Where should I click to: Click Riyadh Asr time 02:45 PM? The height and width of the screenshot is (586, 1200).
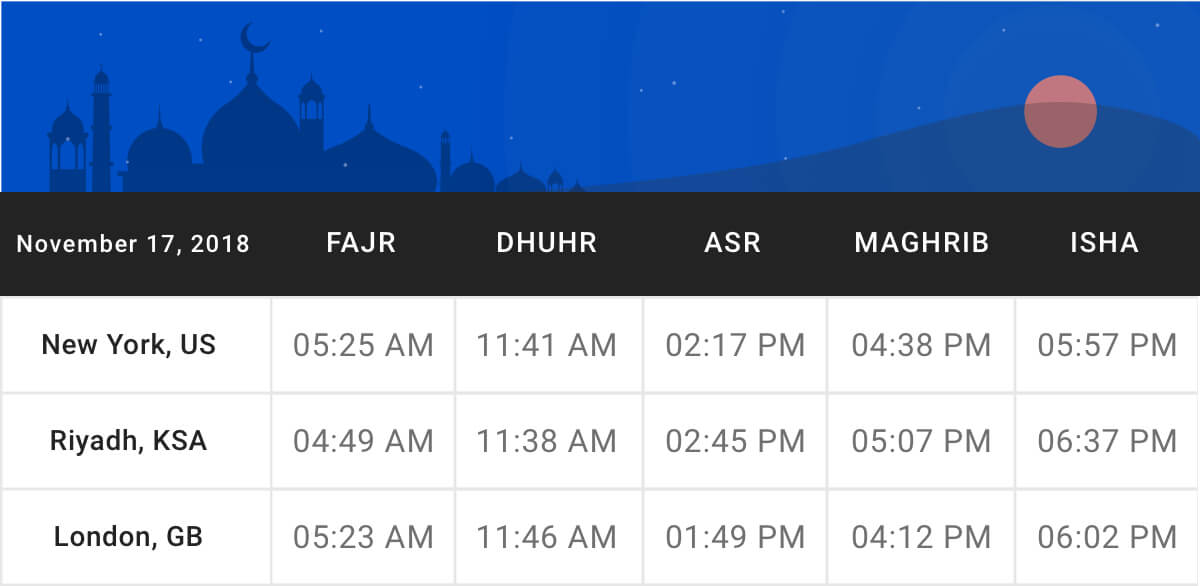(x=735, y=441)
